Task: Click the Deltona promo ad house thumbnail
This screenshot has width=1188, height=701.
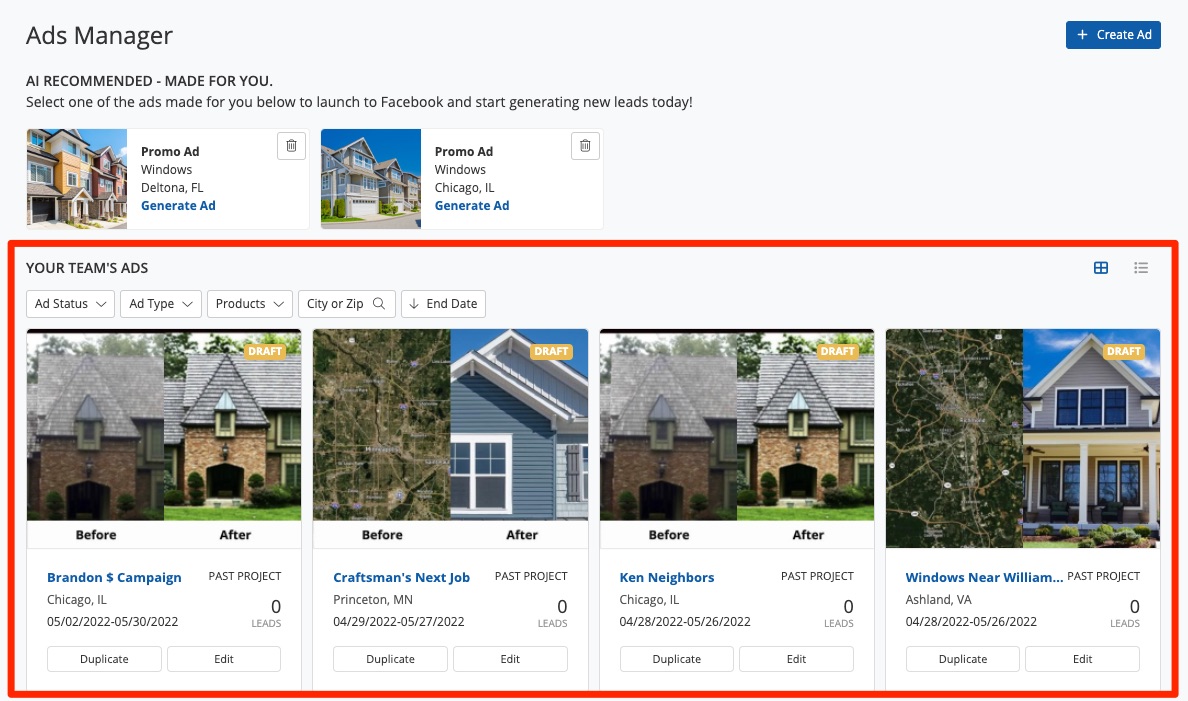Action: [77, 179]
